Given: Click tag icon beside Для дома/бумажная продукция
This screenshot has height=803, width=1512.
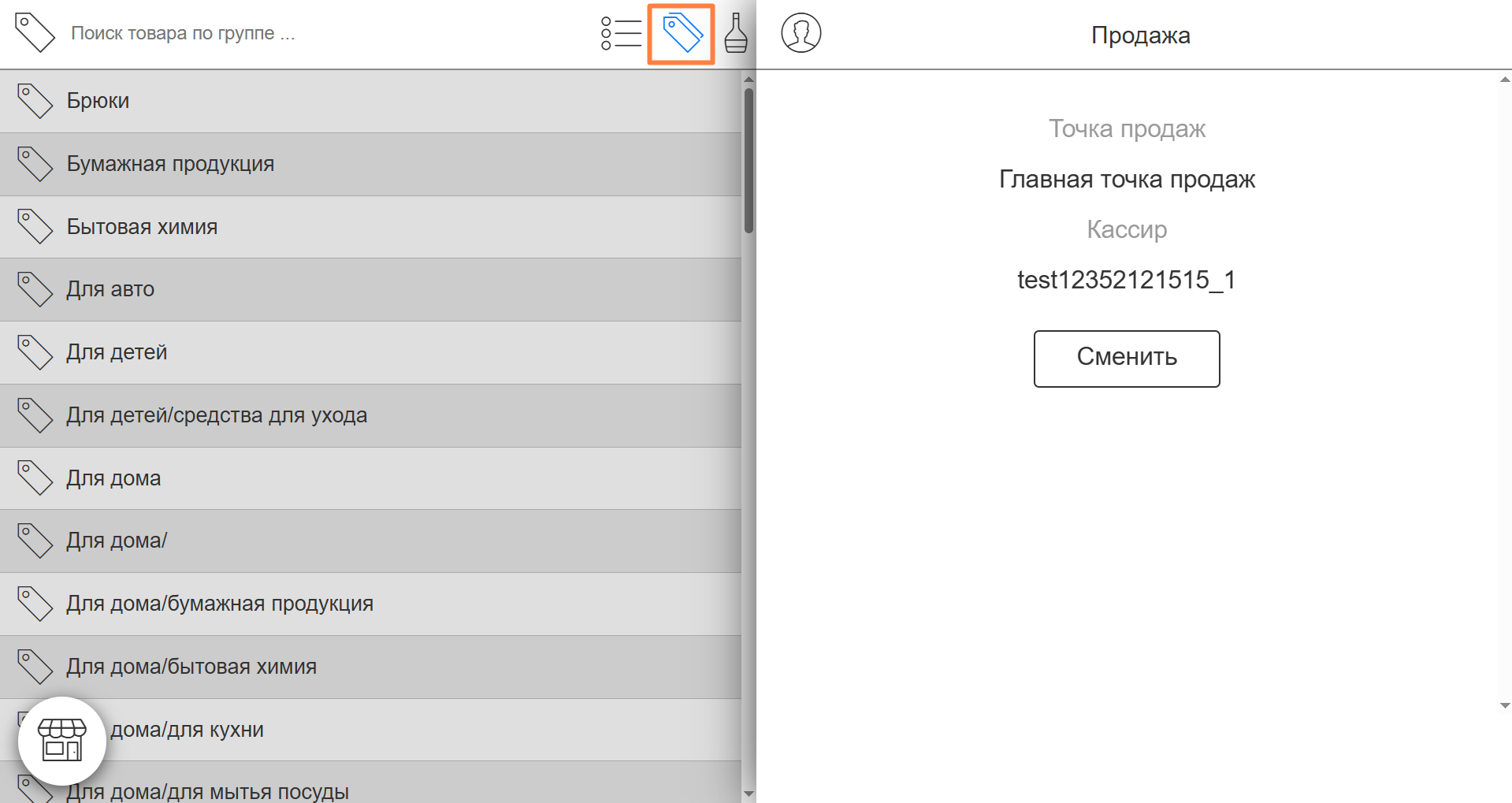Looking at the screenshot, I should pyautogui.click(x=35, y=604).
